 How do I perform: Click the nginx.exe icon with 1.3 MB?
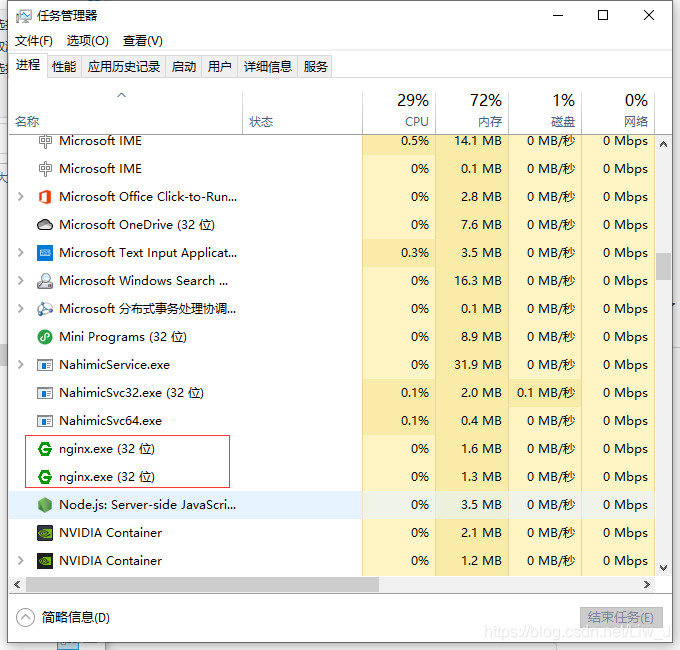pyautogui.click(x=45, y=477)
